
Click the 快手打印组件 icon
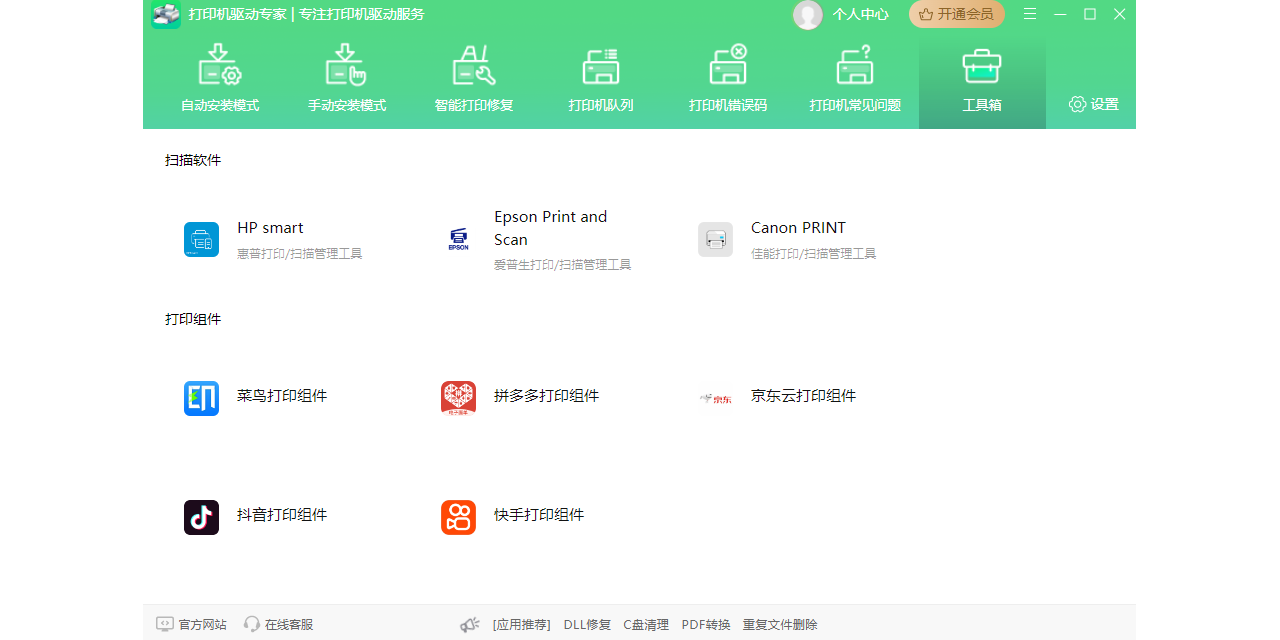(x=458, y=517)
